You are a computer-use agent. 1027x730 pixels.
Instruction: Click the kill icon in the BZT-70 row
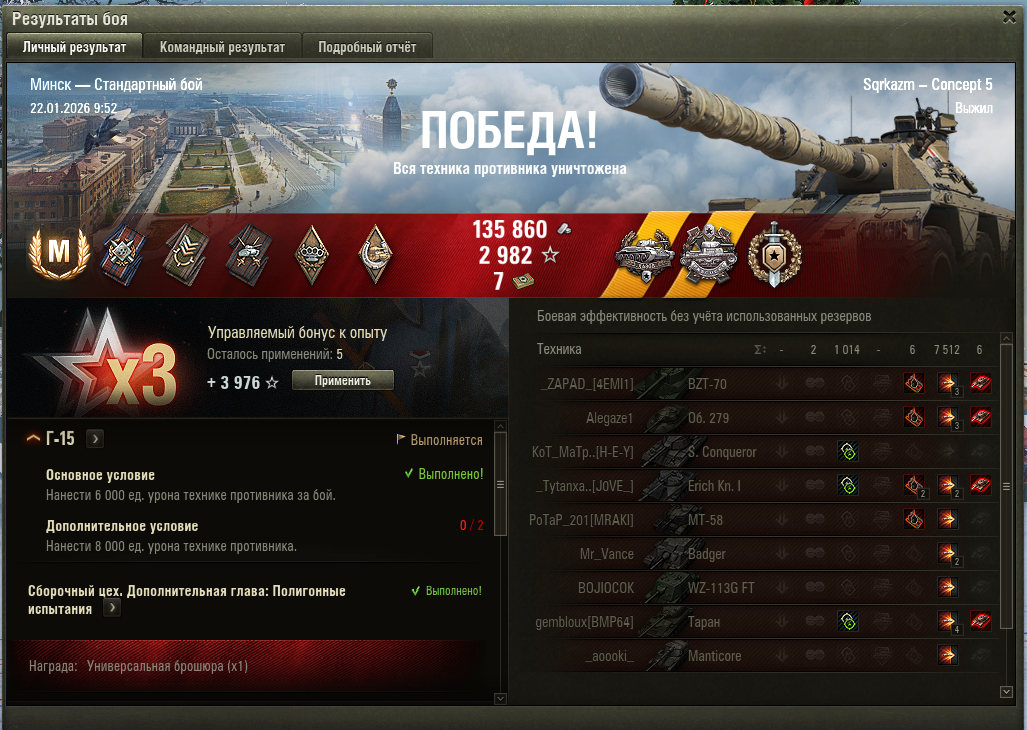click(x=980, y=384)
